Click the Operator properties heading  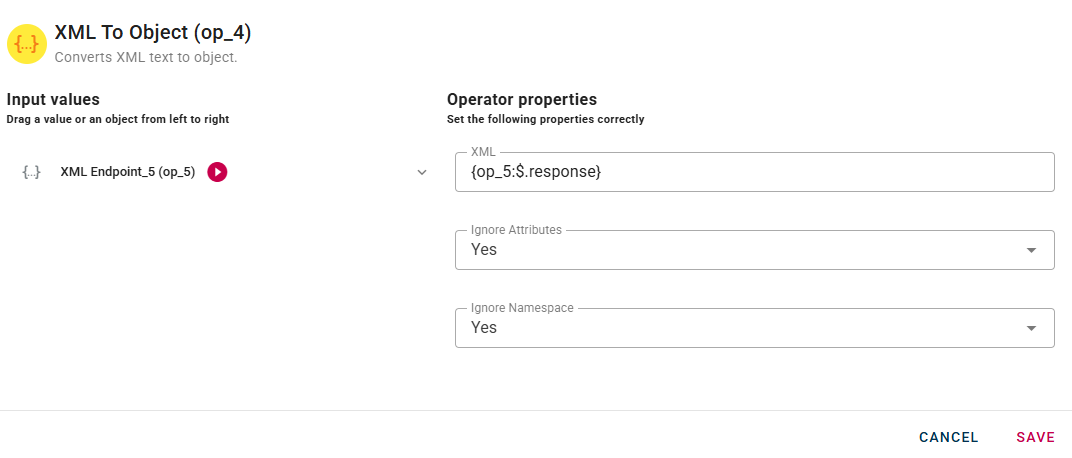522,99
